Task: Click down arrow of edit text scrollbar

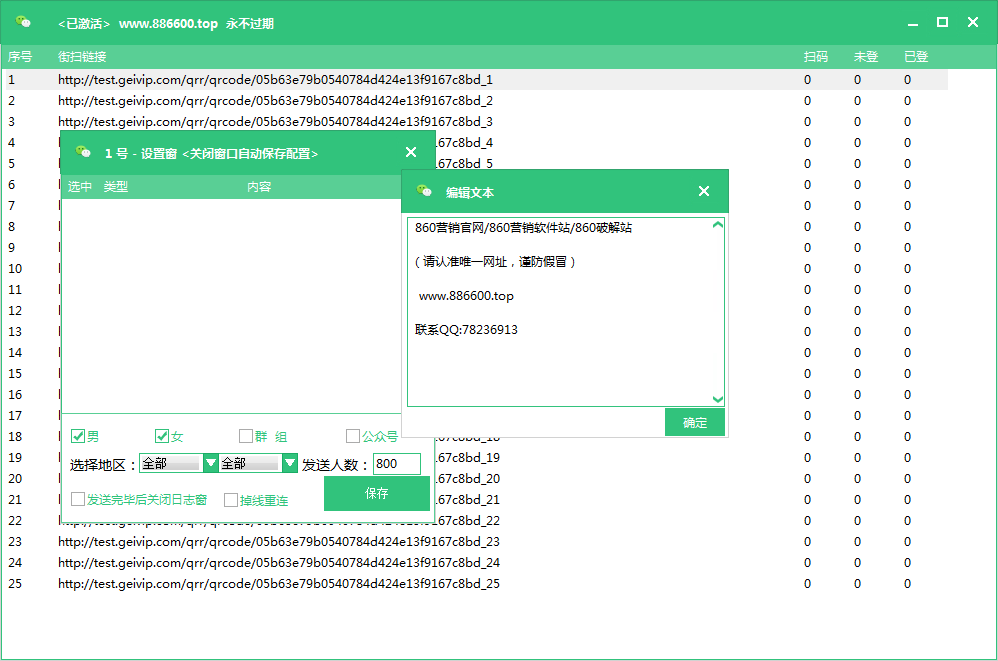Action: (x=717, y=399)
